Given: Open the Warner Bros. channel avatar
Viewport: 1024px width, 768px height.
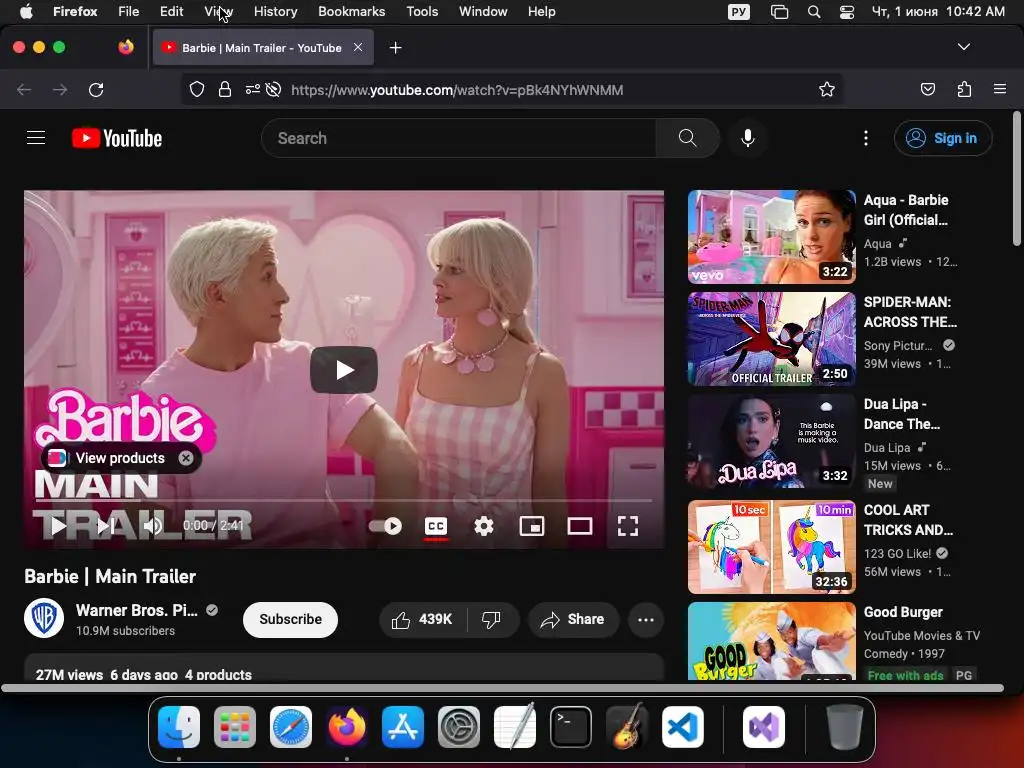Looking at the screenshot, I should [x=44, y=618].
